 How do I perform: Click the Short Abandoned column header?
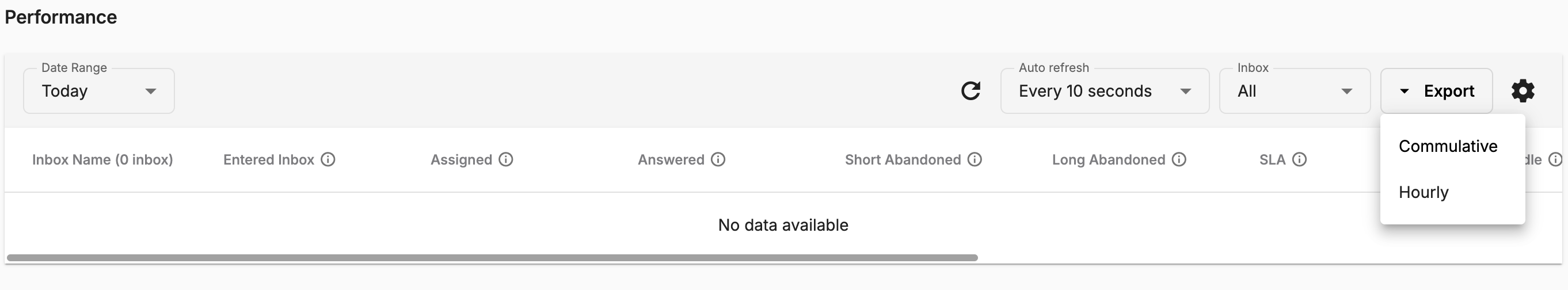point(903,160)
